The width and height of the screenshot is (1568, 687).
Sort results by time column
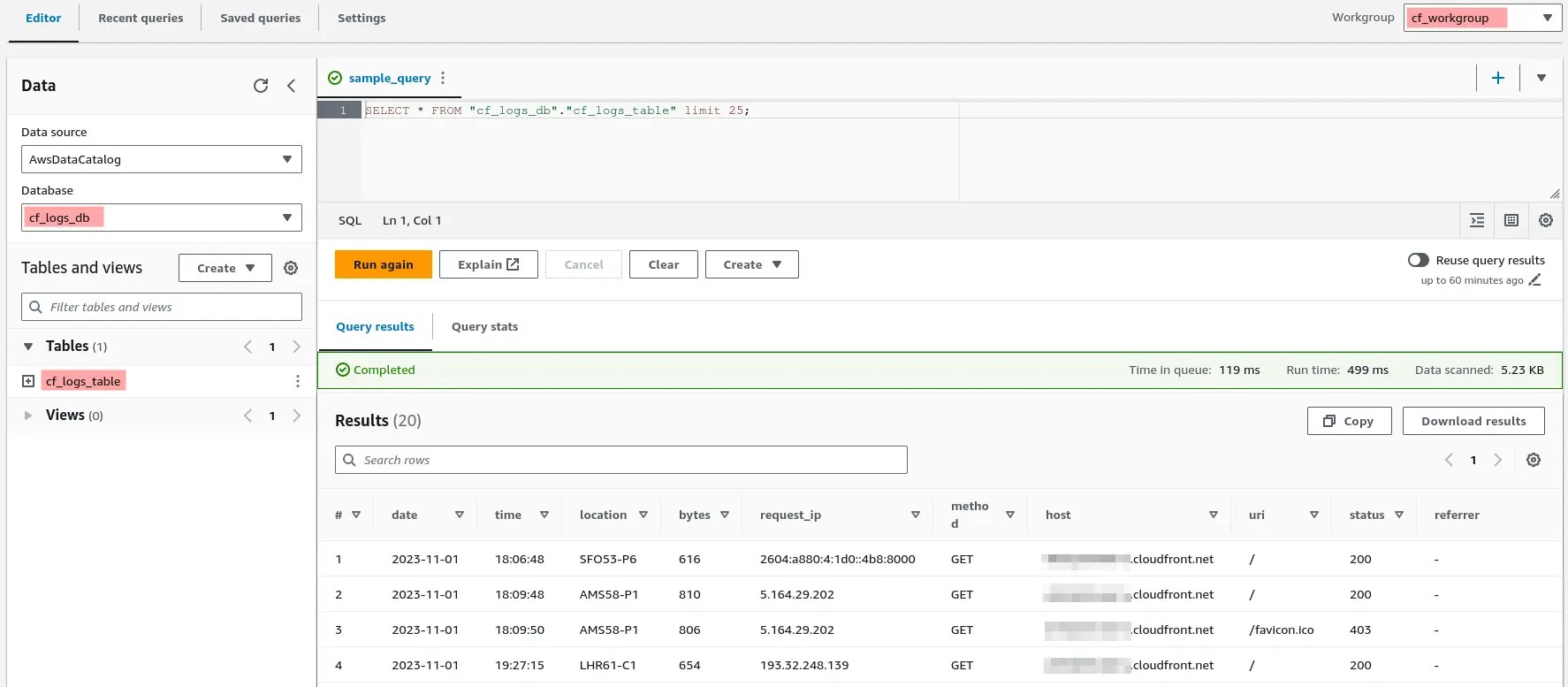544,515
